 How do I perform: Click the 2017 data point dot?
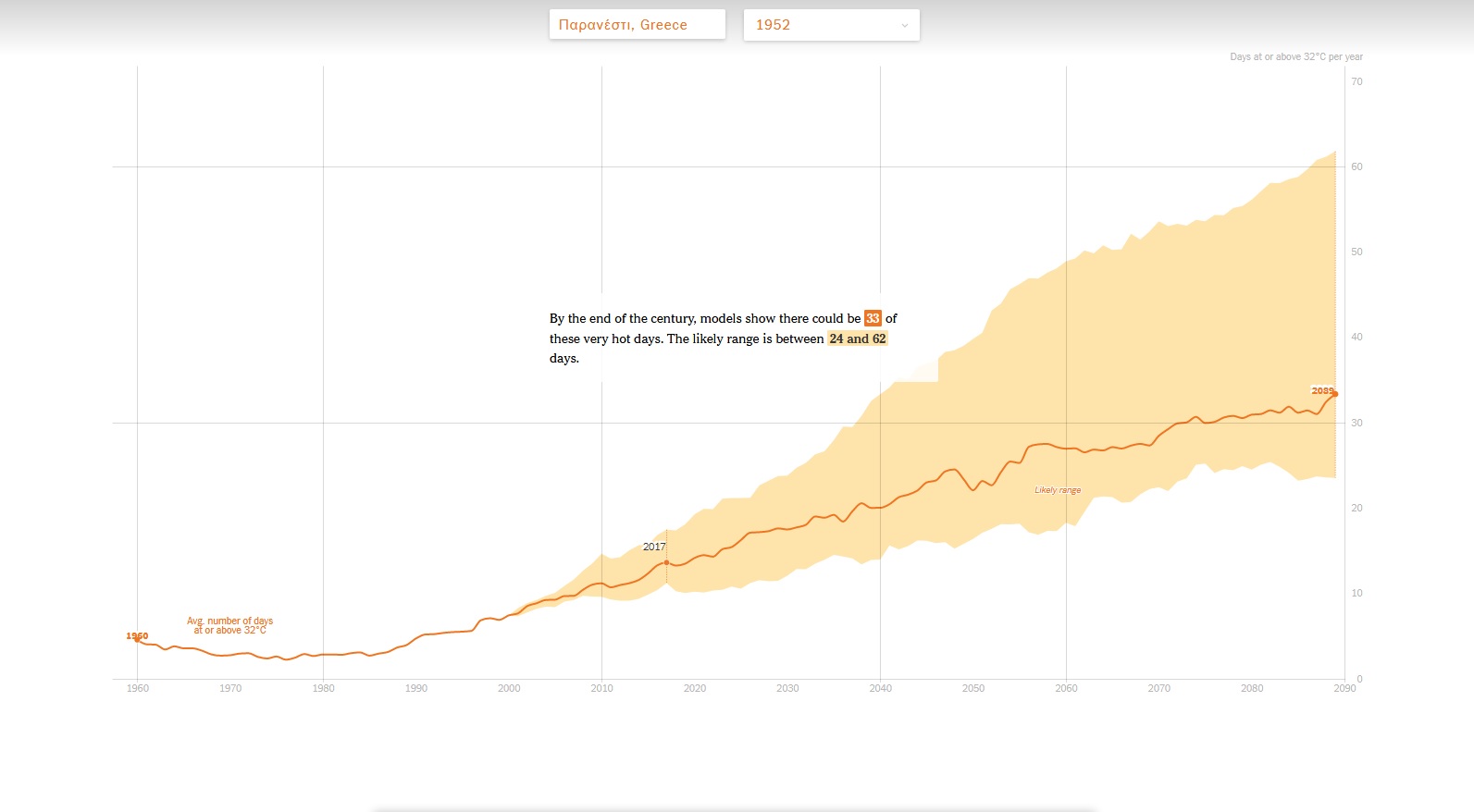point(666,562)
